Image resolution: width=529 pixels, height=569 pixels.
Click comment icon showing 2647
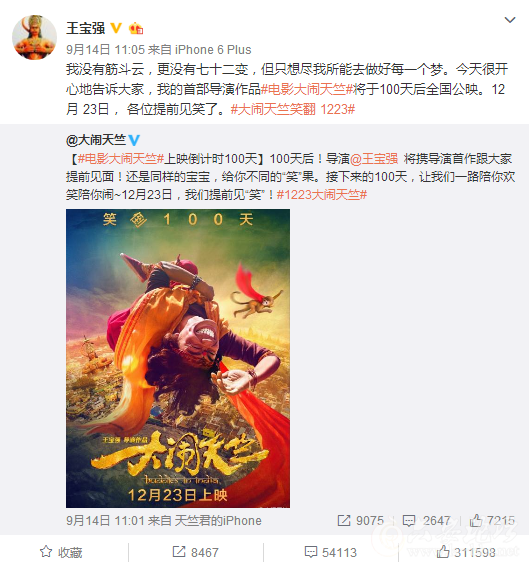[x=426, y=521]
